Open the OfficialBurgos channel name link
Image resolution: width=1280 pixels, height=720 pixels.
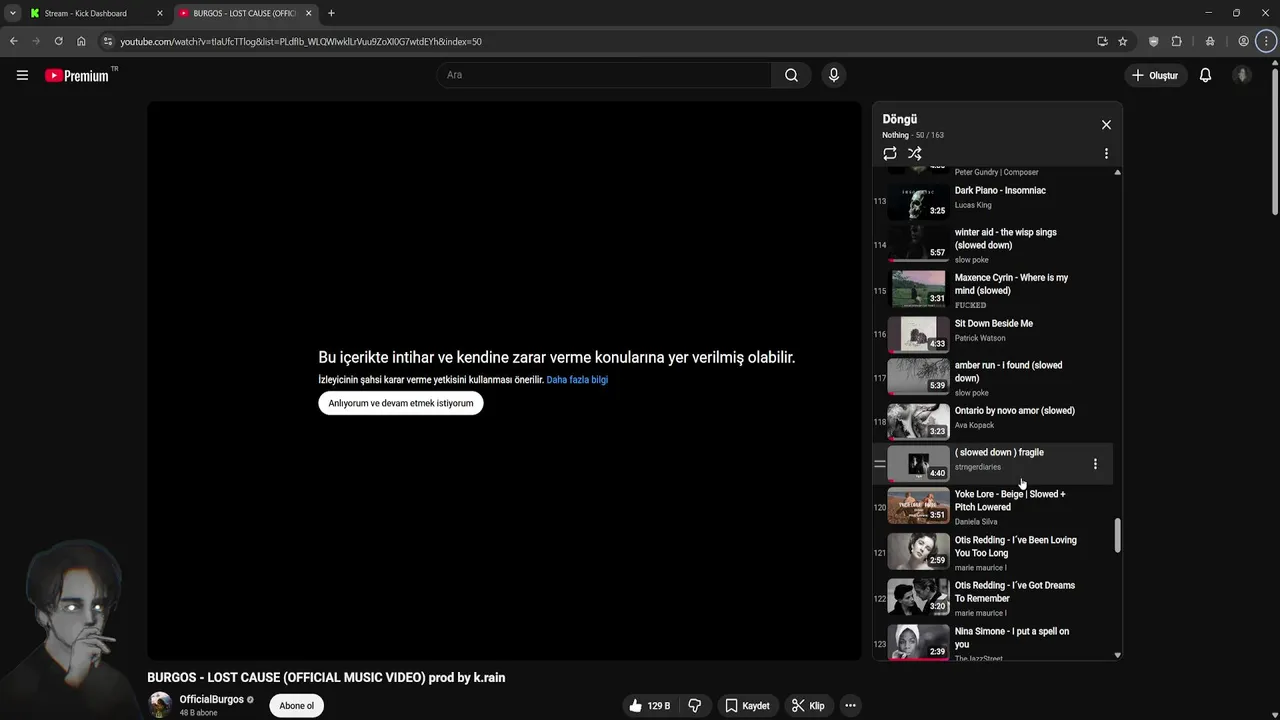tap(211, 700)
